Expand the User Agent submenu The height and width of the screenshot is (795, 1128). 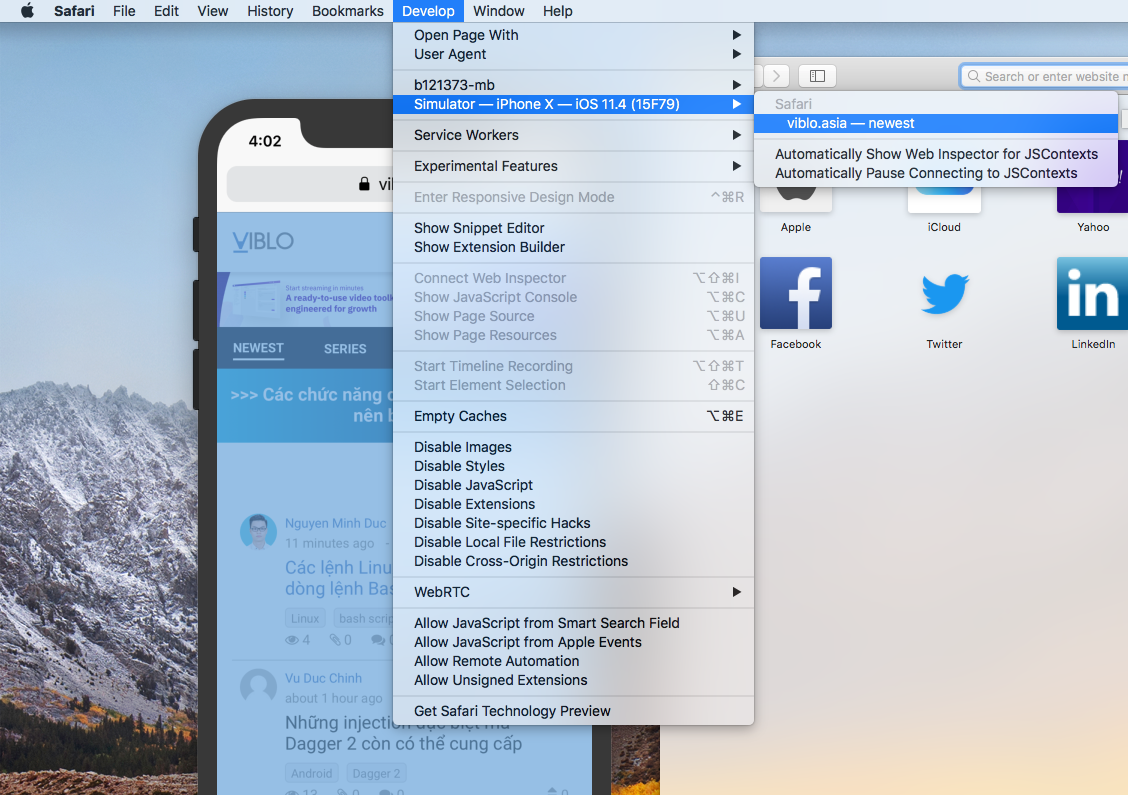[573, 54]
